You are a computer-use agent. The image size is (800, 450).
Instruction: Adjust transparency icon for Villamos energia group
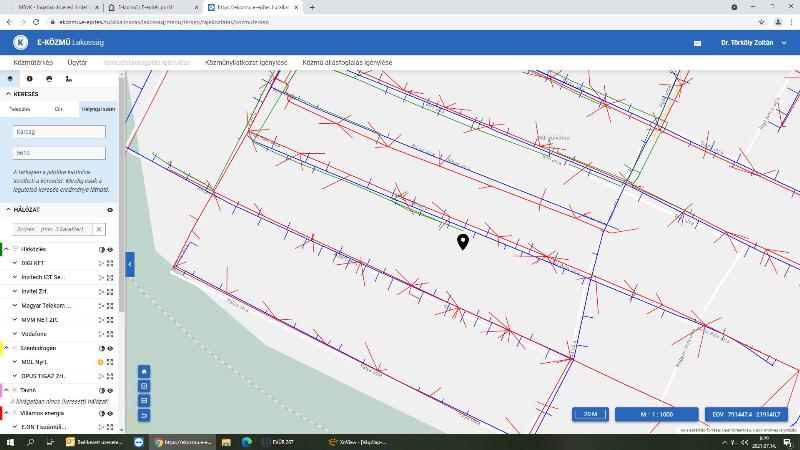pos(102,413)
